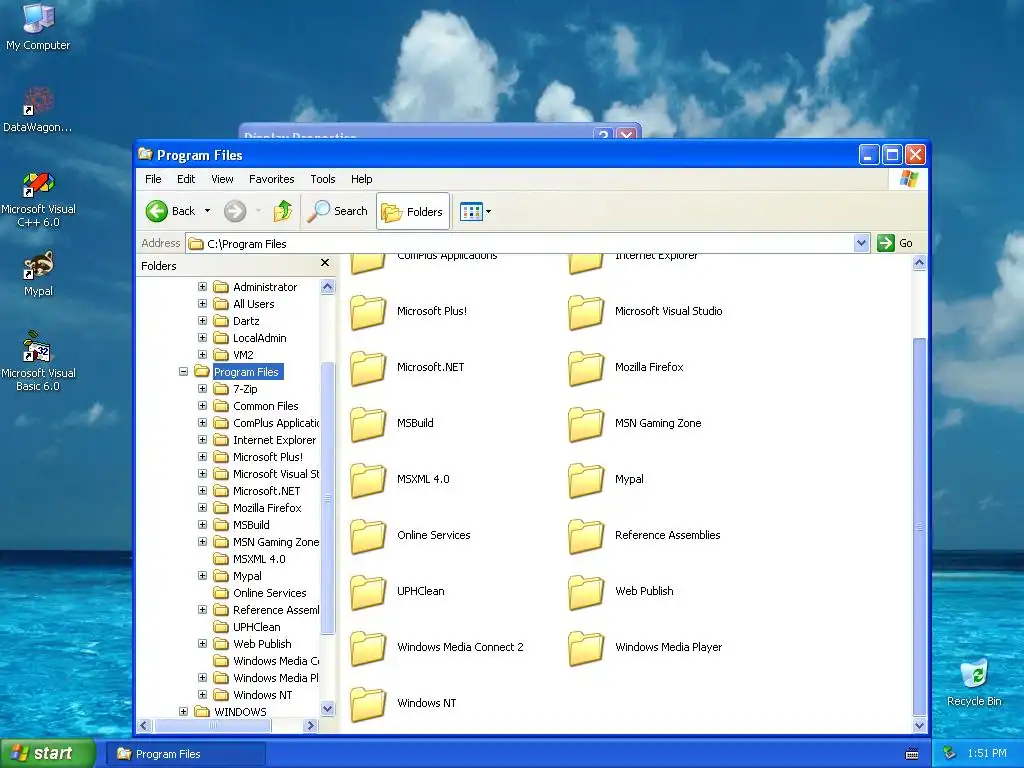Viewport: 1024px width, 768px height.
Task: Click the Go button
Action: (x=895, y=243)
